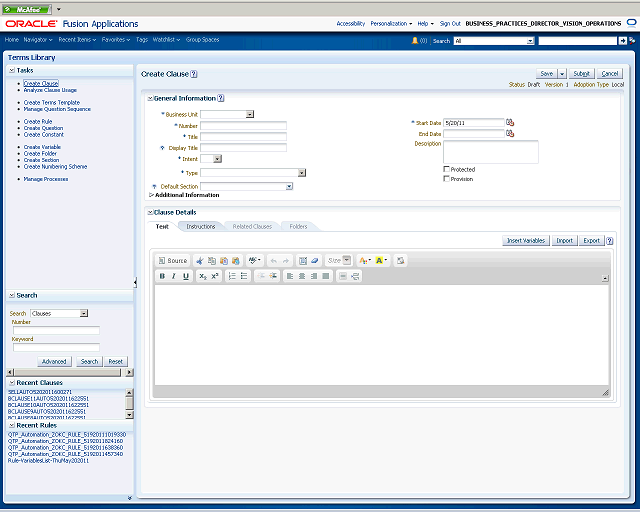The width and height of the screenshot is (640, 512).
Task: Click the Cancel button
Action: tap(609, 73)
